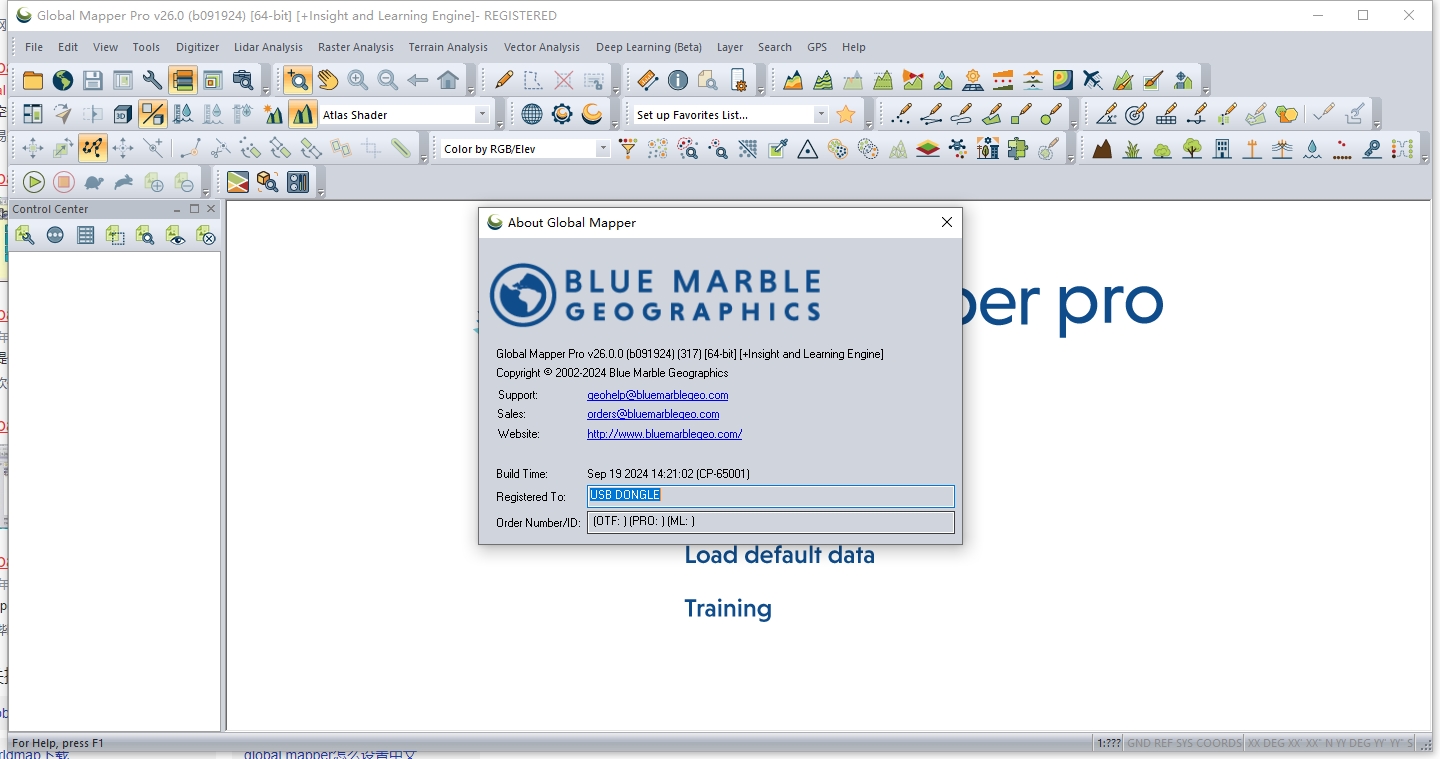Close the Control Center panel

(211, 209)
